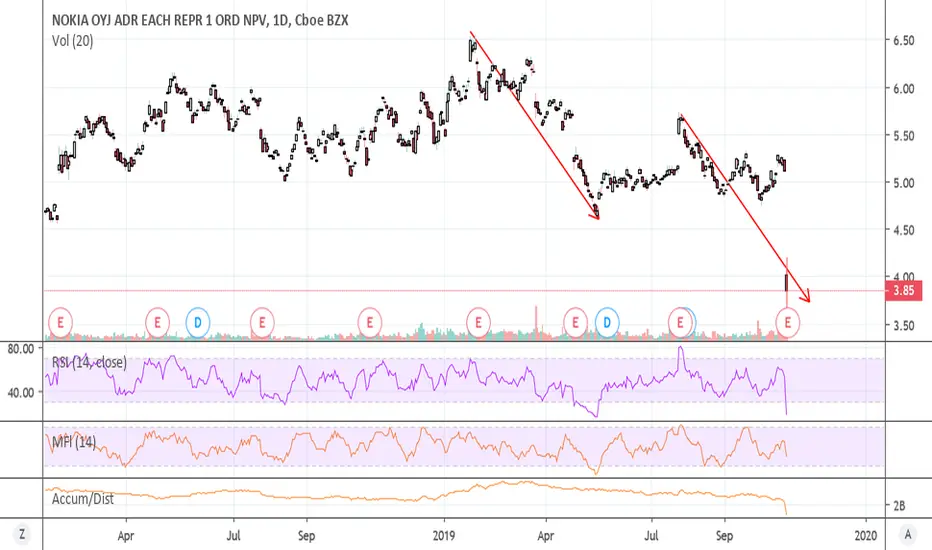This screenshot has width=932, height=550.
Task: Click the 2019 time axis label
Action: pos(443,535)
